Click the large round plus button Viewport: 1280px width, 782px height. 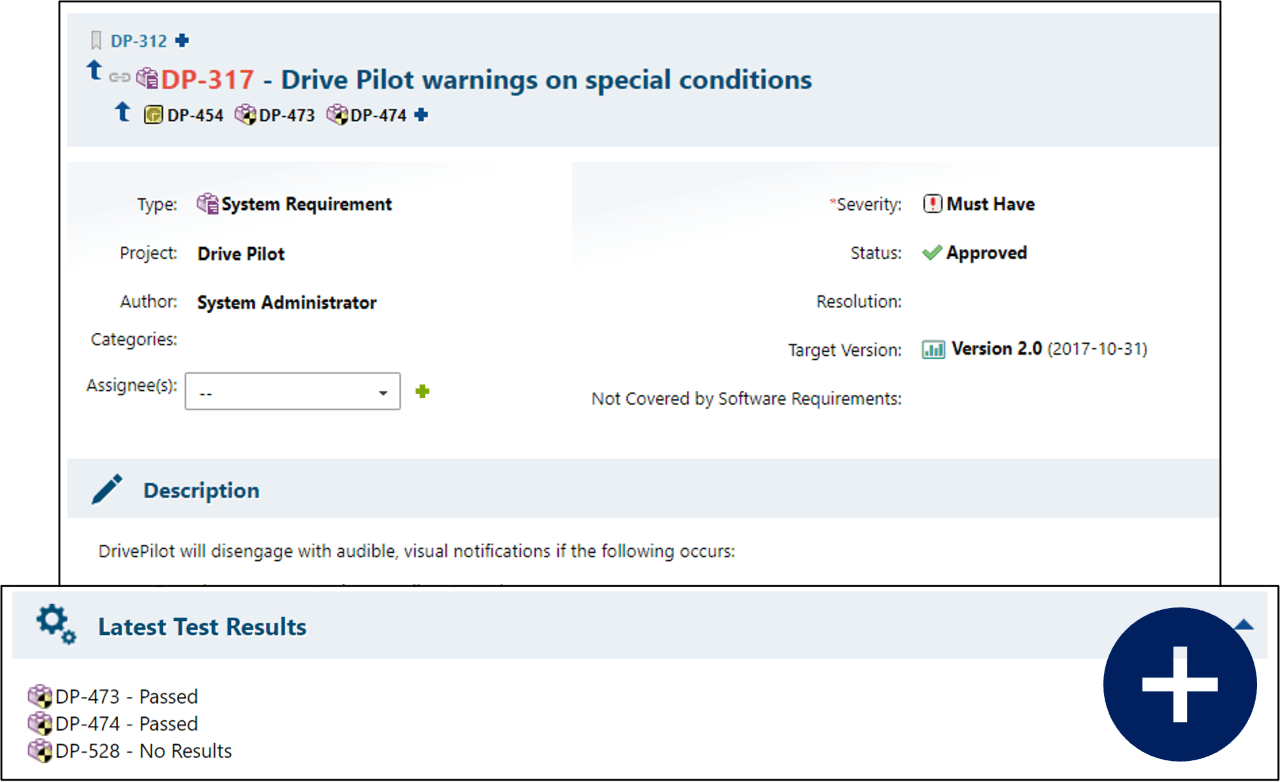1180,685
